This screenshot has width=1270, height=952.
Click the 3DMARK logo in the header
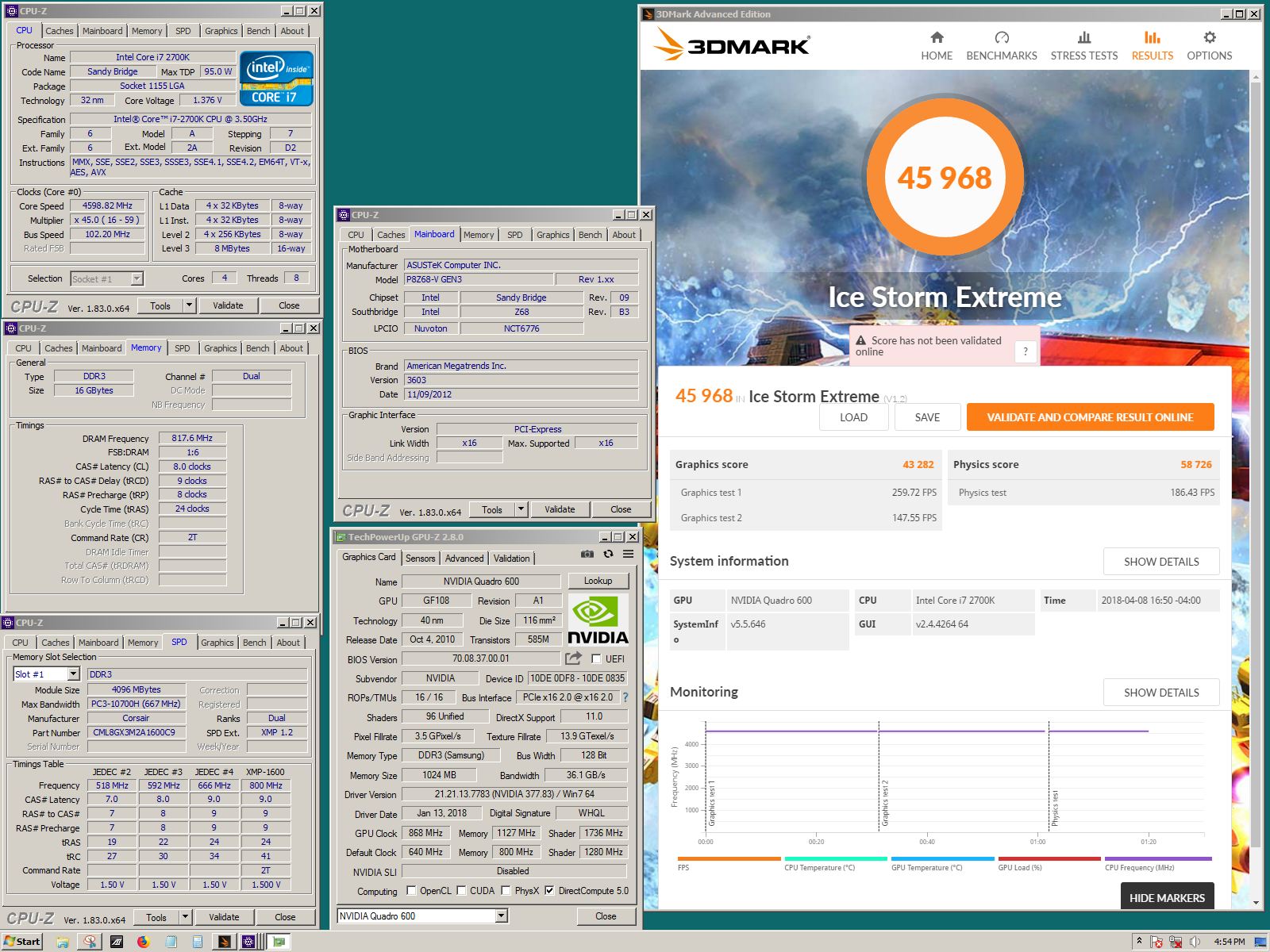[732, 45]
